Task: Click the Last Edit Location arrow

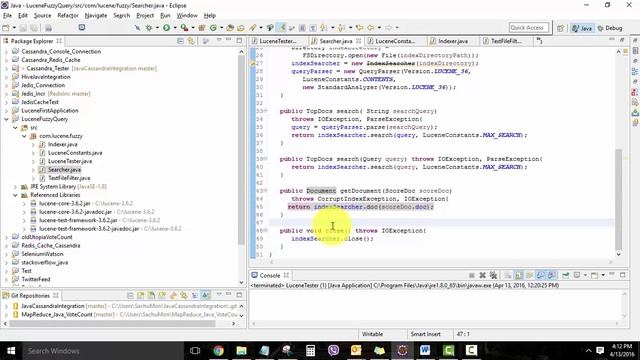Action: tap(359, 28)
